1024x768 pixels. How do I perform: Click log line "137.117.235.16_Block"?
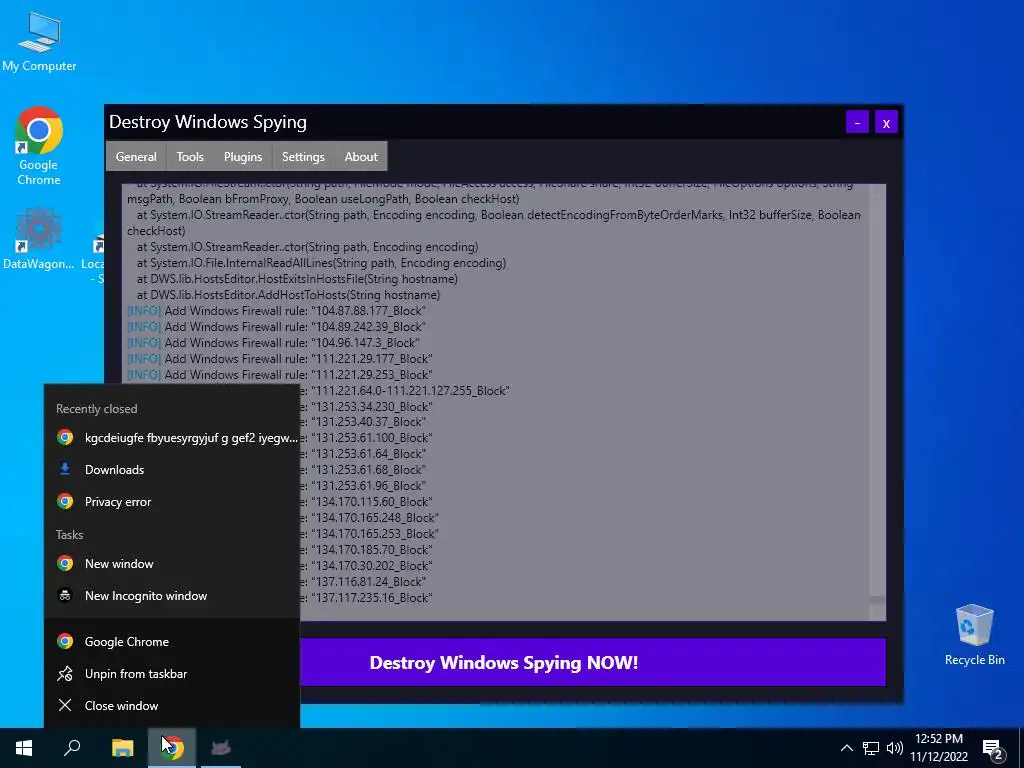pyautogui.click(x=366, y=598)
